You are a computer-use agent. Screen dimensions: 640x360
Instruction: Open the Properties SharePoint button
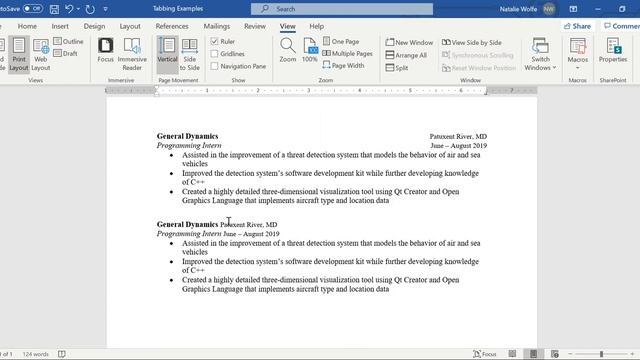[x=613, y=50]
